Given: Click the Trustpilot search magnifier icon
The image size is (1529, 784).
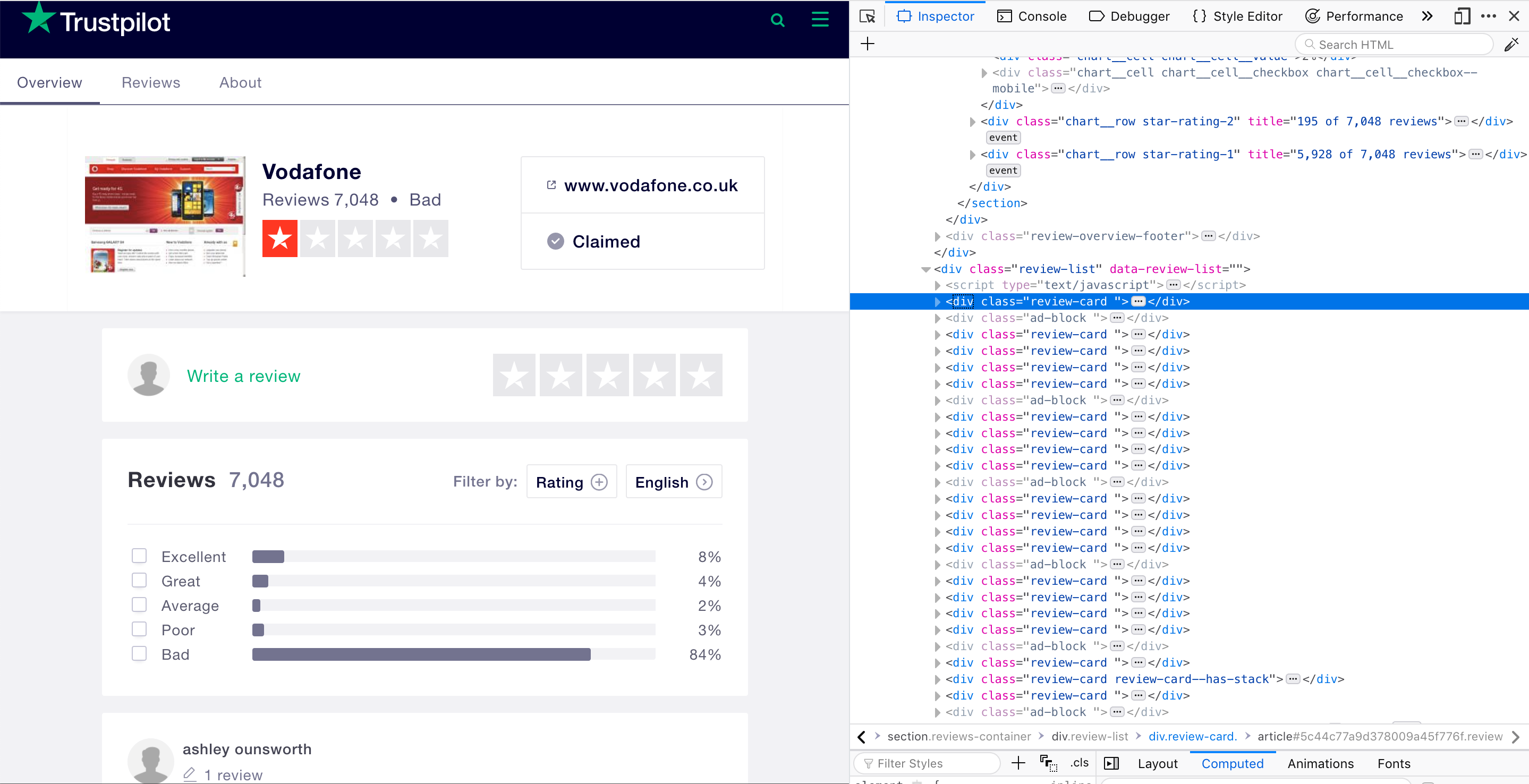Looking at the screenshot, I should (777, 21).
